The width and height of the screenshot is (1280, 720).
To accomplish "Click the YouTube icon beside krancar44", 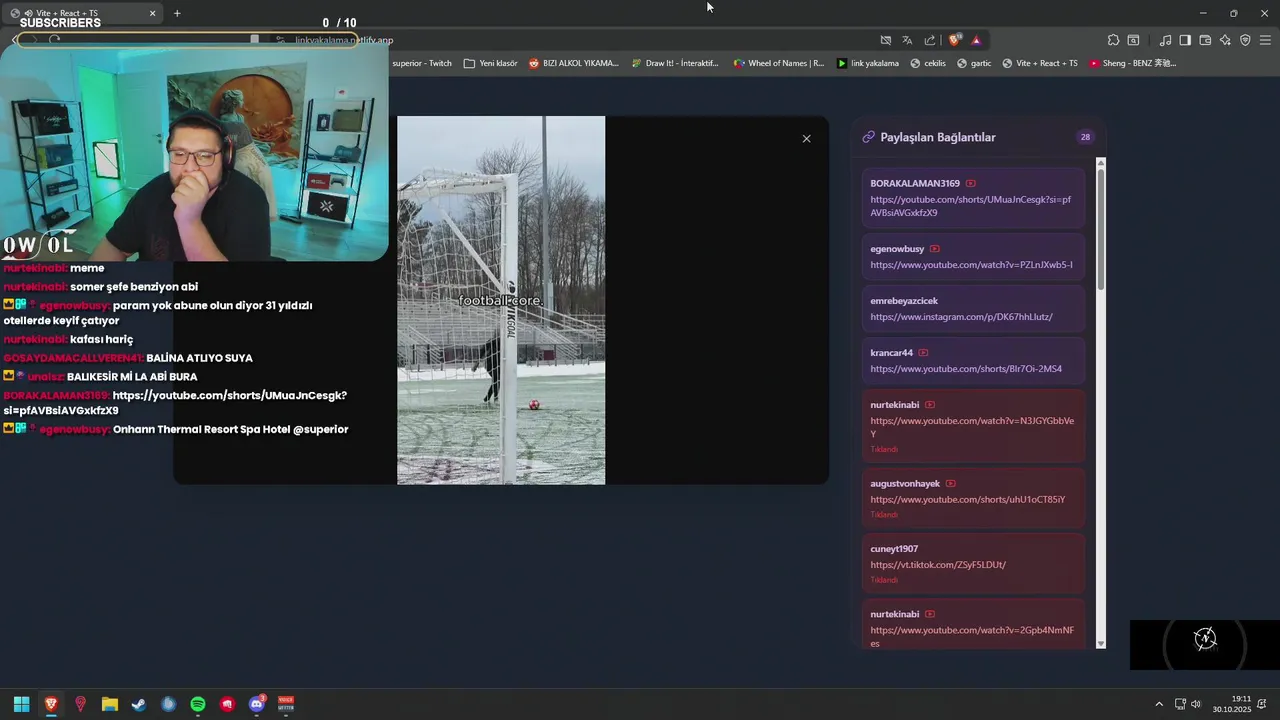I will coord(923,353).
